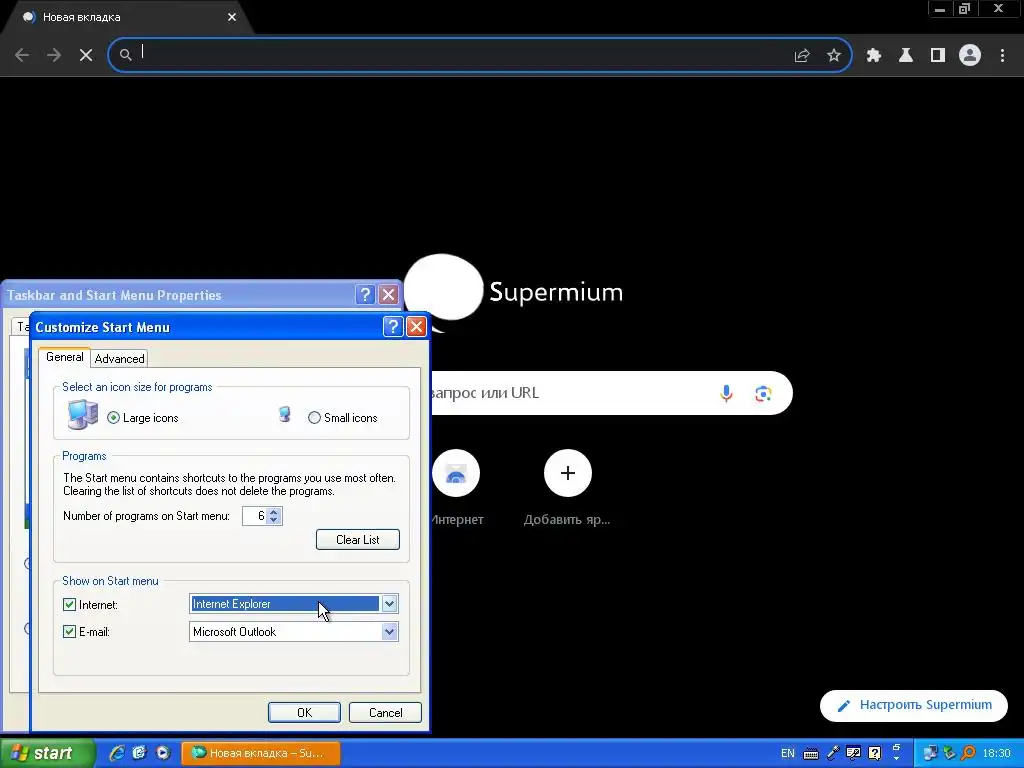Screen dimensions: 1024x768
Task: Launch Internet Explorer from Quick Launch
Action: 116,753
